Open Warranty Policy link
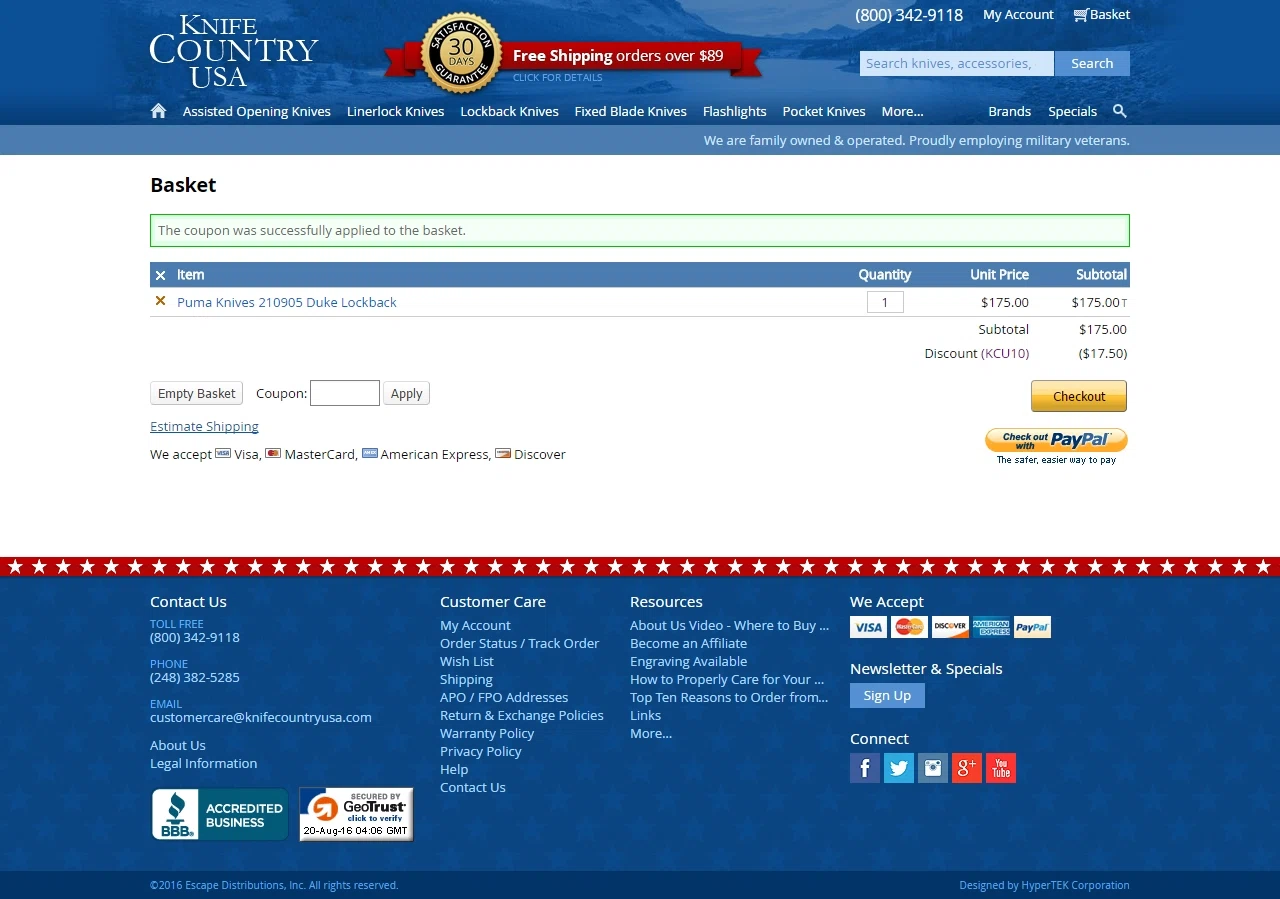1280x899 pixels. tap(487, 733)
